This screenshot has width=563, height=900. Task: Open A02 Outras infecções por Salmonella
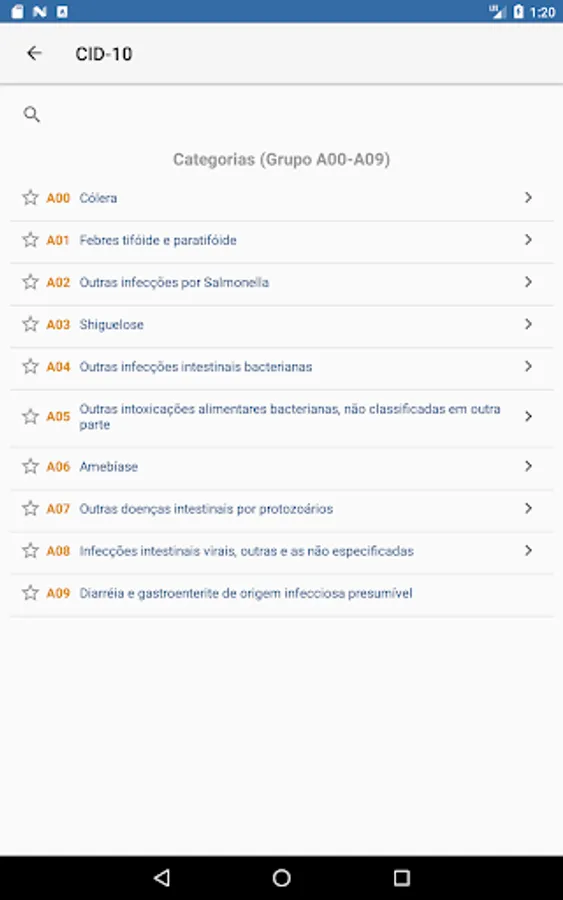[281, 282]
